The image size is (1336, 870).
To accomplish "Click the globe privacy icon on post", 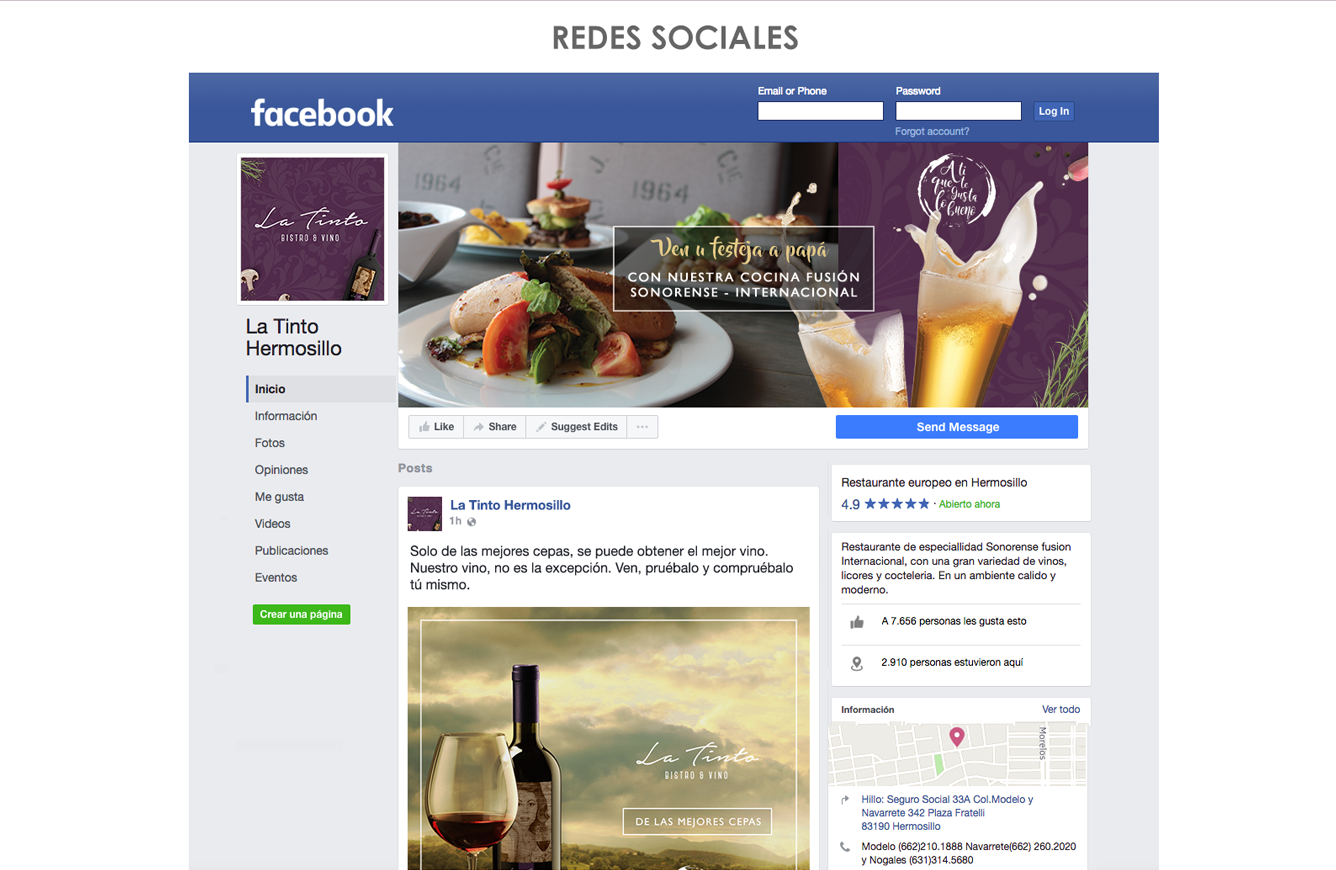I will click(472, 522).
